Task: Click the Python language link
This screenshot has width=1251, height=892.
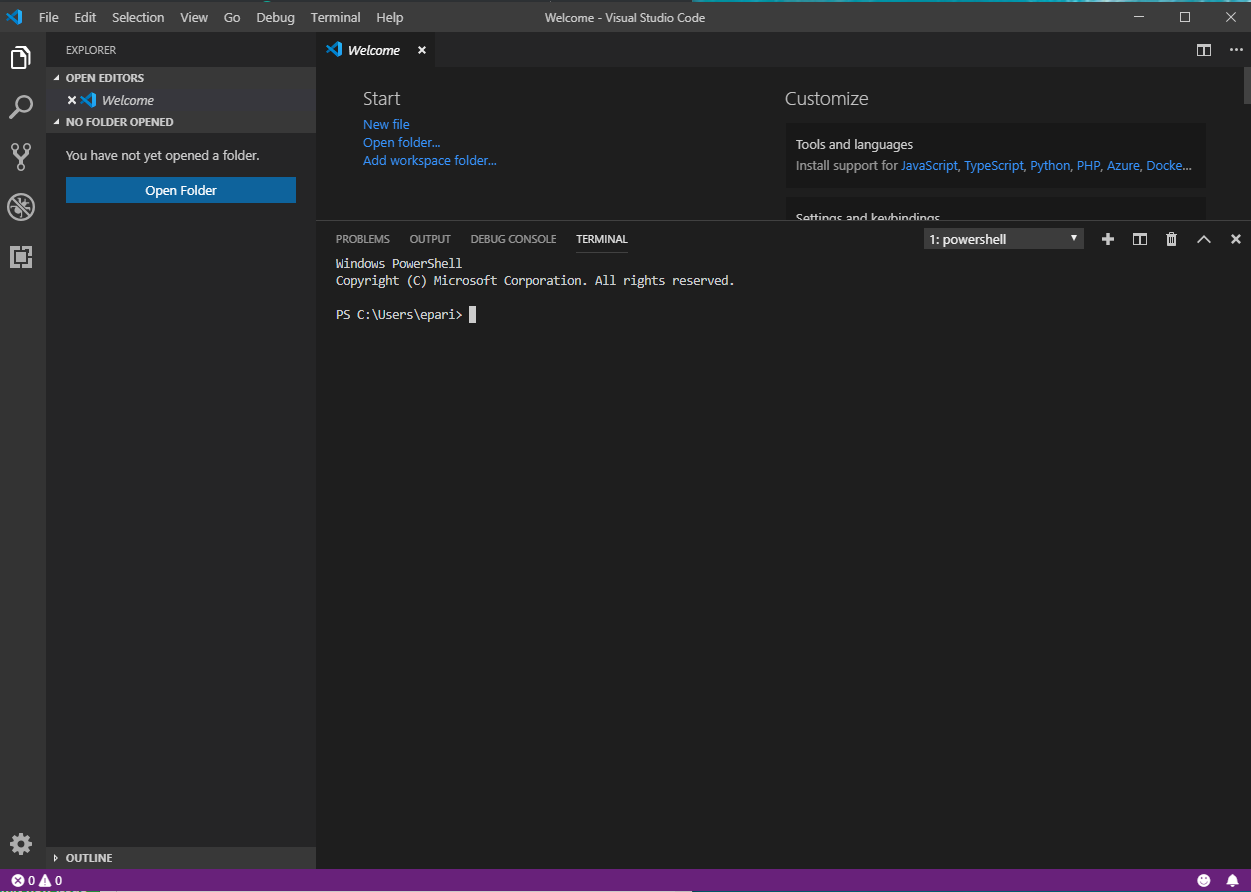Action: tap(1050, 165)
